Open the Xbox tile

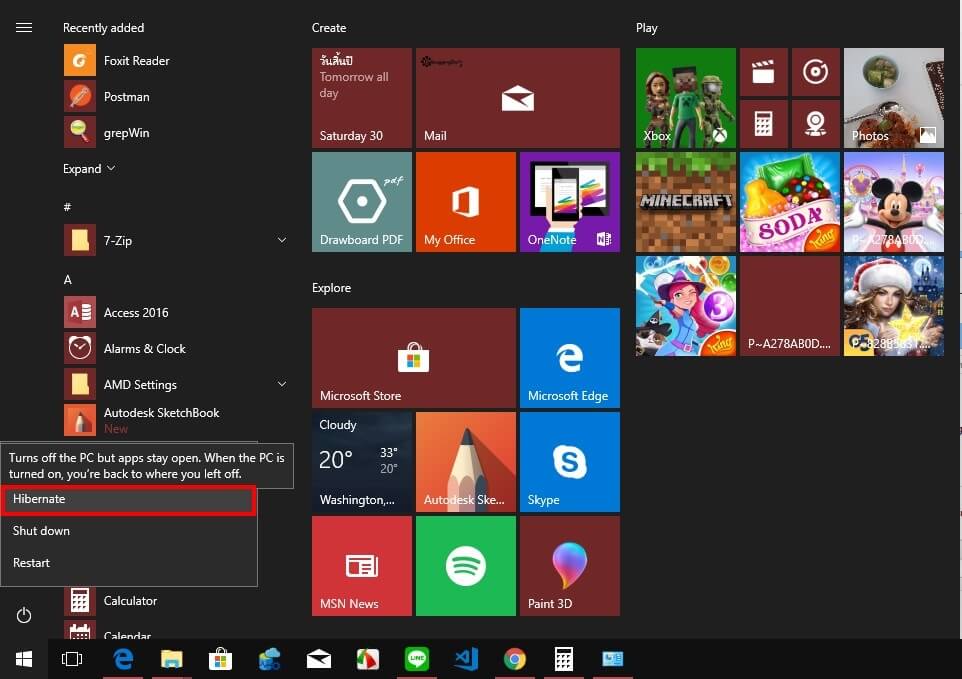(686, 98)
